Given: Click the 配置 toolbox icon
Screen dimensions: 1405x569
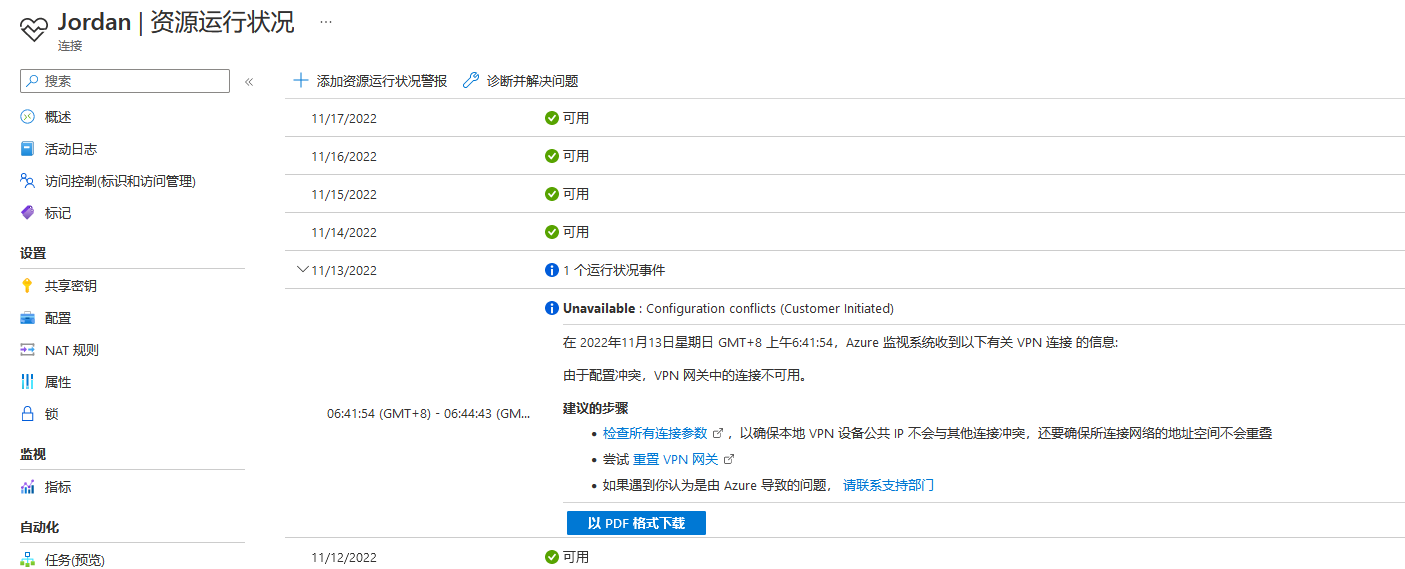Looking at the screenshot, I should [x=27, y=318].
